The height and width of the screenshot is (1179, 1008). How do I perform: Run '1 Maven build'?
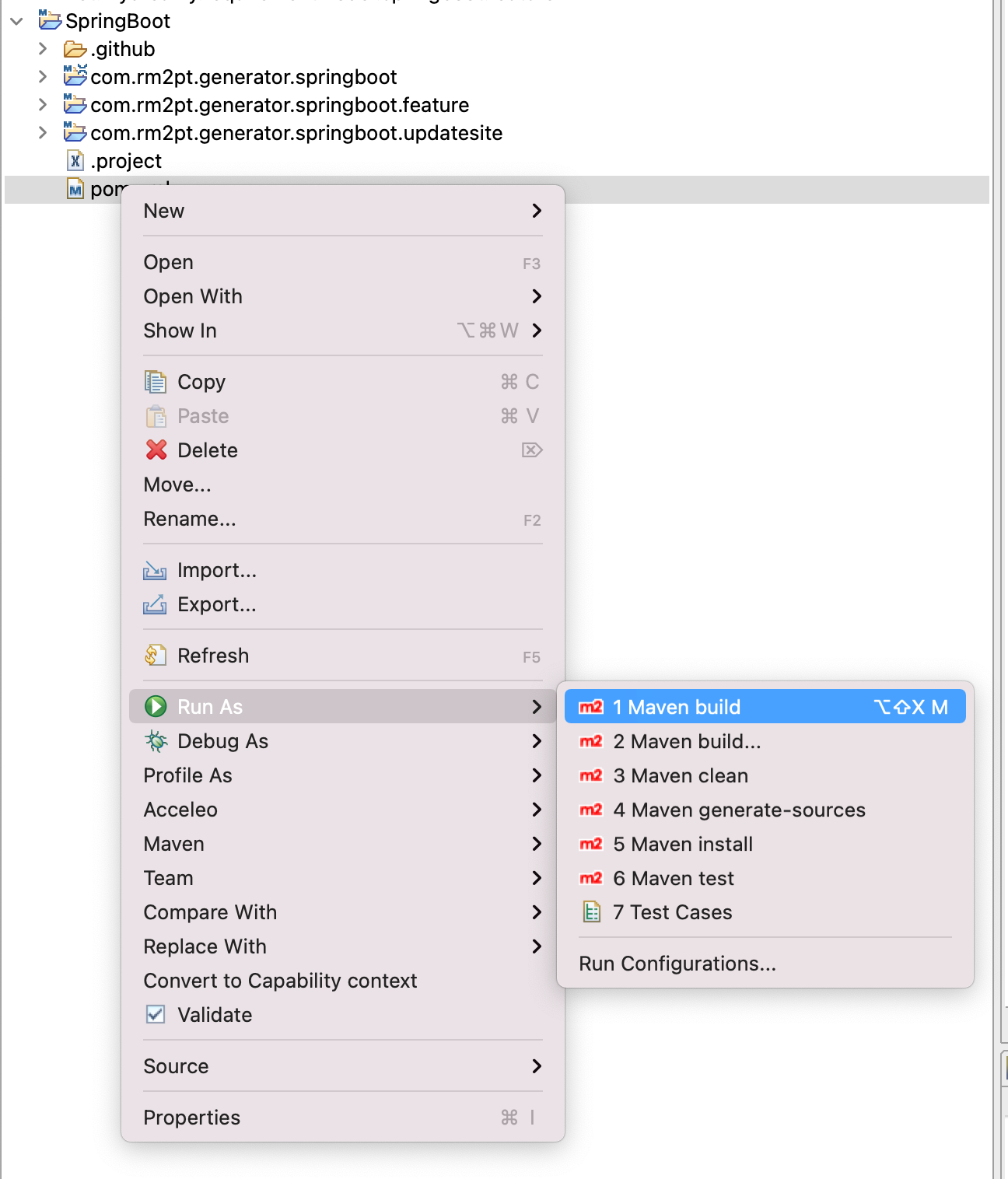(765, 707)
